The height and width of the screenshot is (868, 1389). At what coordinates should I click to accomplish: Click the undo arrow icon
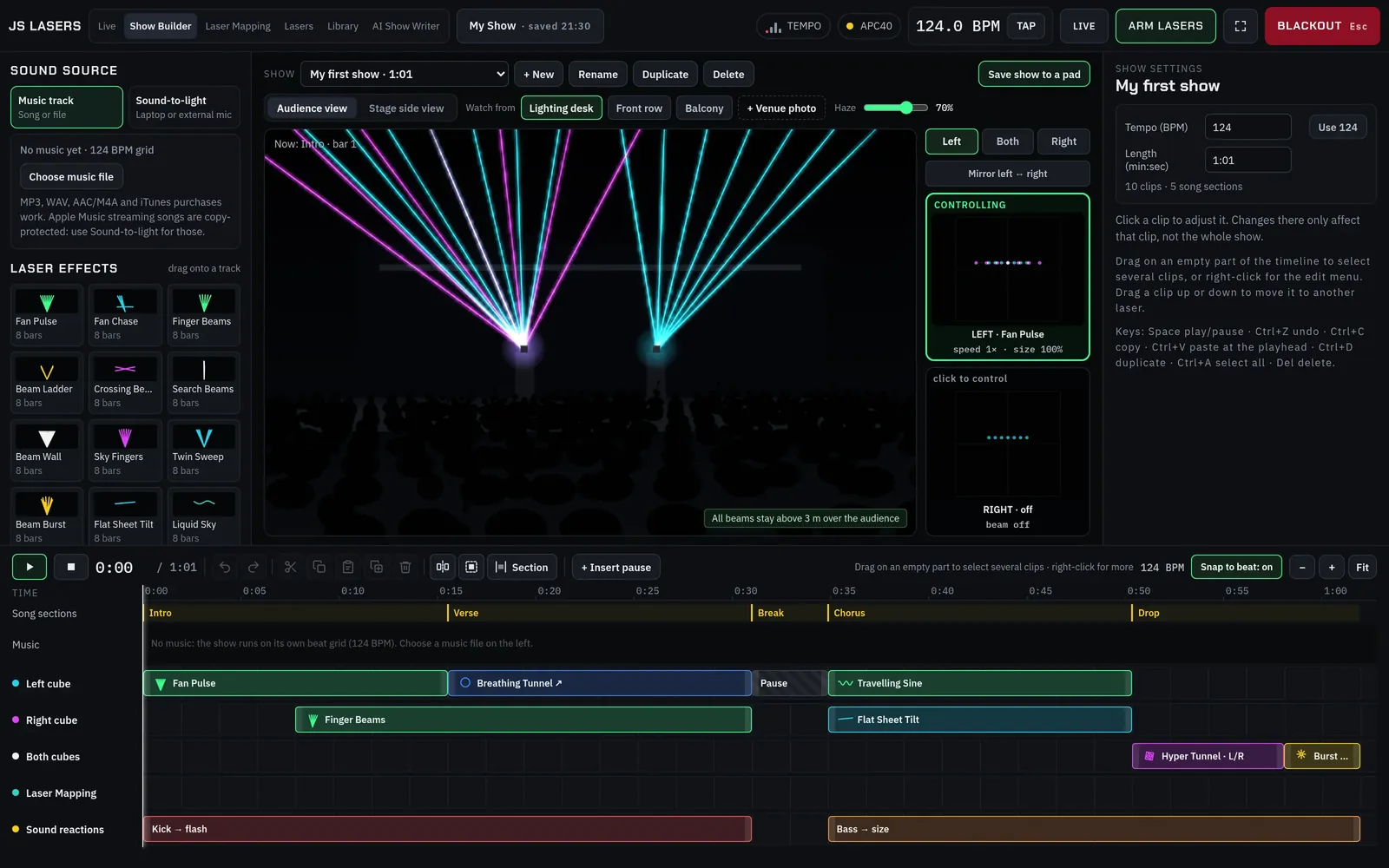225,567
